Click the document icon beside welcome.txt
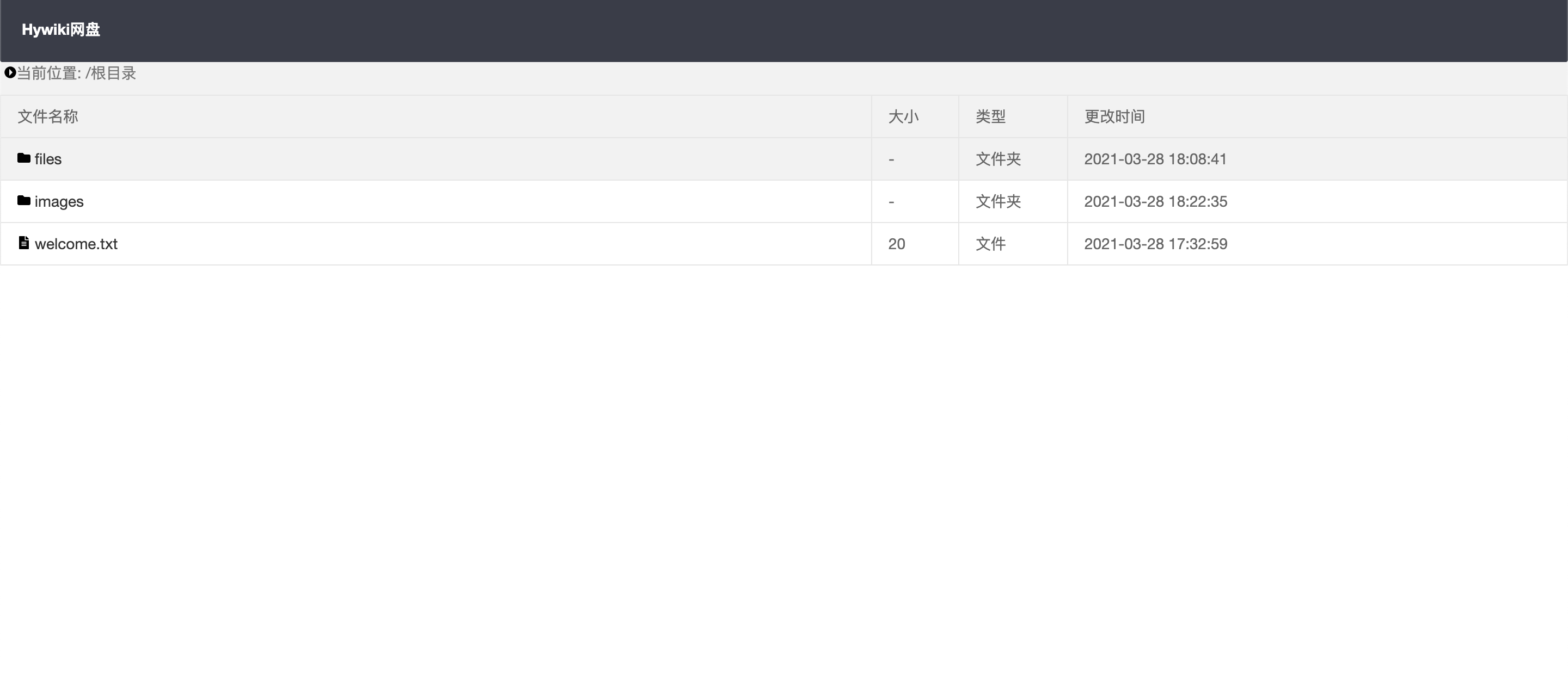The width and height of the screenshot is (1568, 679). (x=24, y=243)
